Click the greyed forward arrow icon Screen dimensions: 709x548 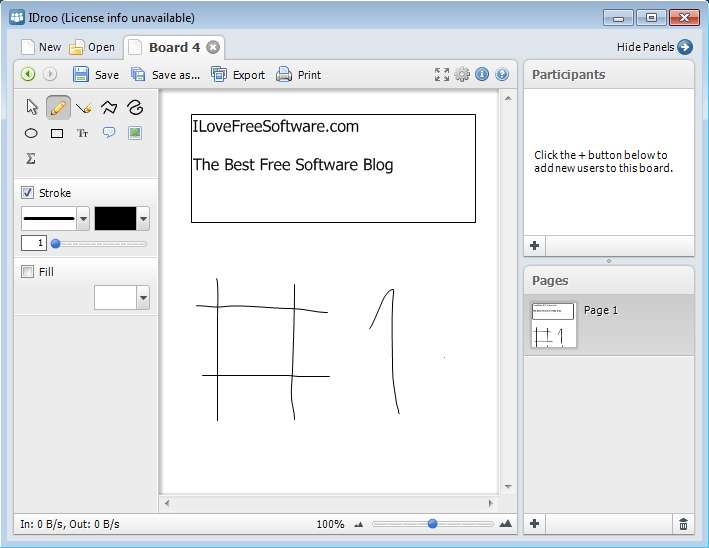[x=50, y=74]
